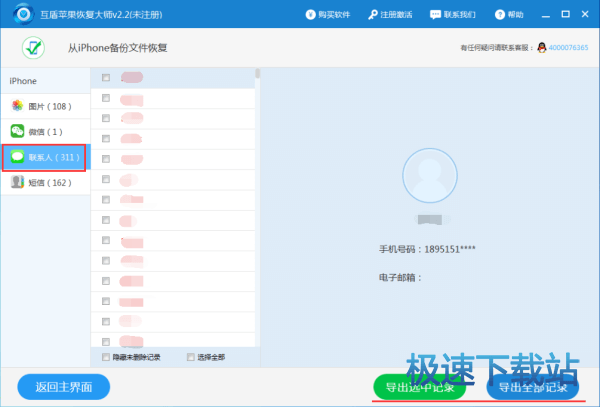Viewport: 600px width, 407px height.
Task: Check the 选择全部 box
Action: 191,357
